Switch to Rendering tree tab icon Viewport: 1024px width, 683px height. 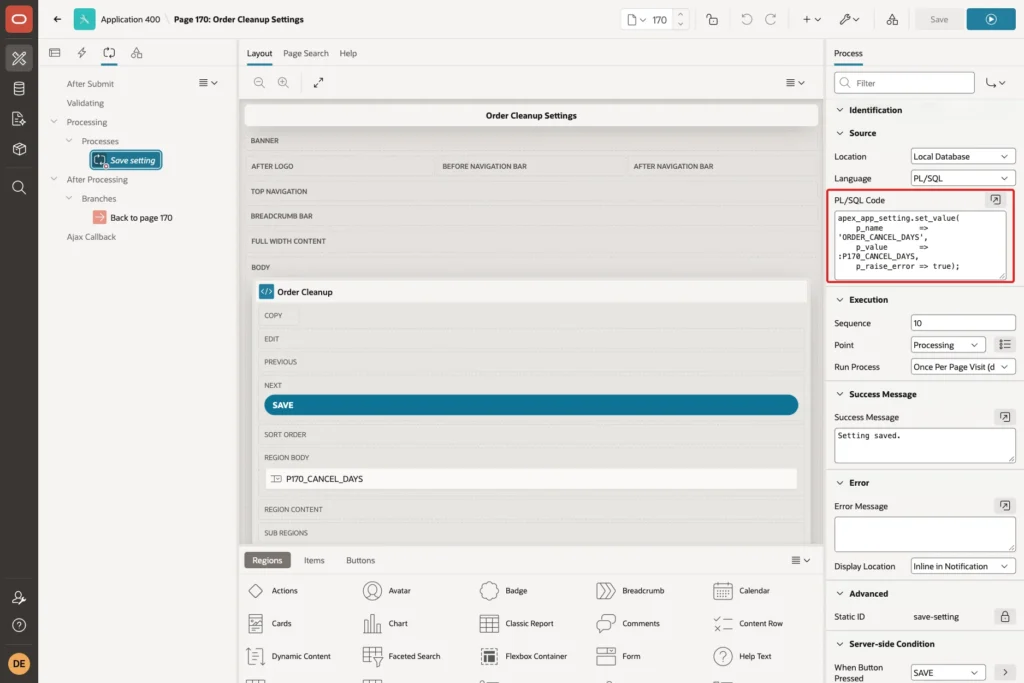click(x=55, y=53)
